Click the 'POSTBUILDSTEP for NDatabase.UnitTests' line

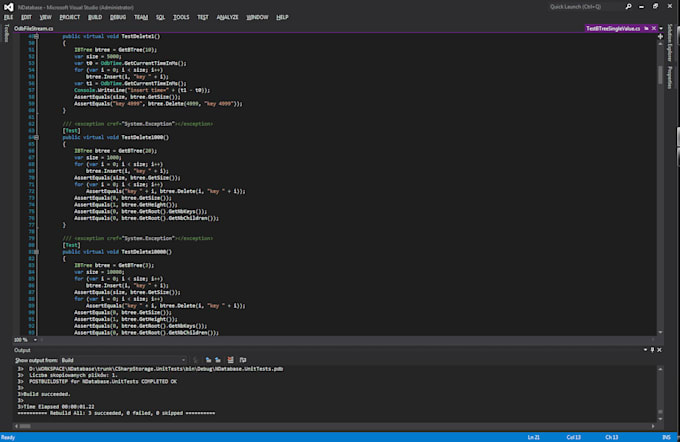pyautogui.click(x=97, y=381)
